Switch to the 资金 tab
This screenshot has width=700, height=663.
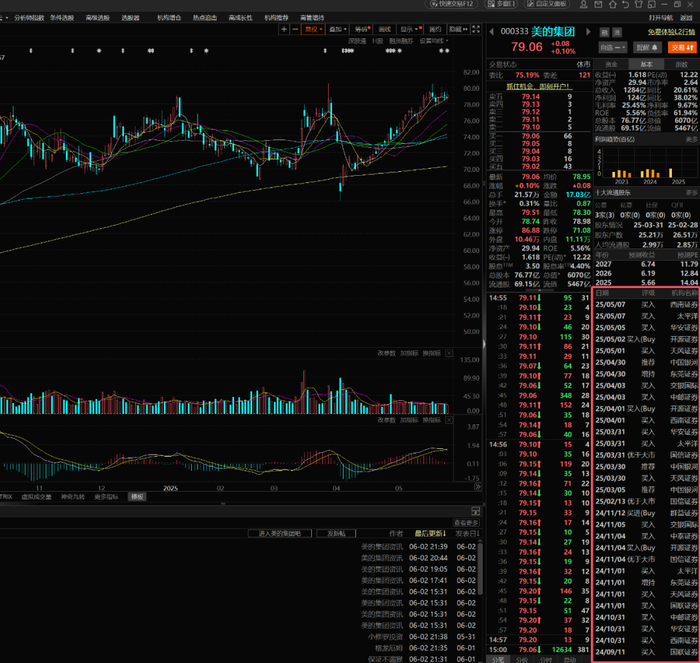tap(612, 63)
